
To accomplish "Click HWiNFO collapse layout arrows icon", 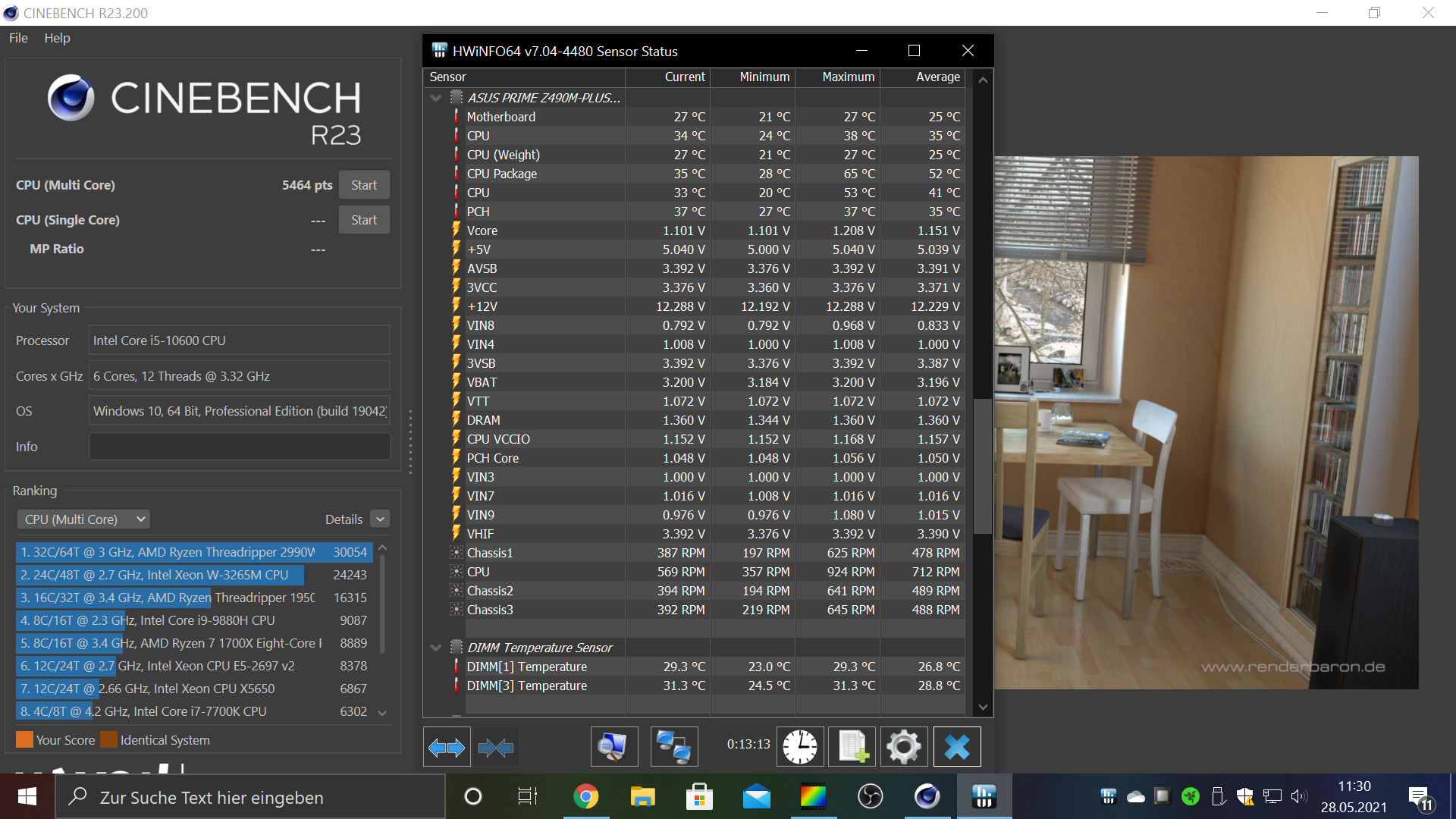I will click(496, 748).
